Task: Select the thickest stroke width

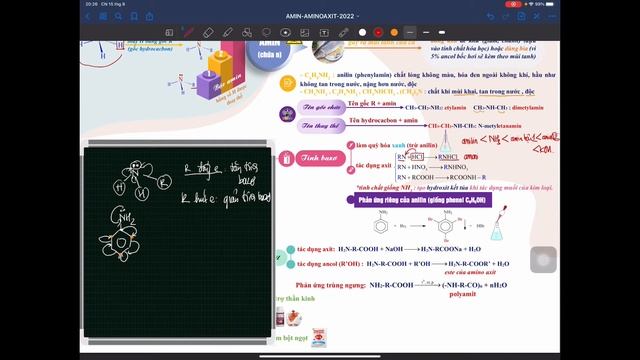Action: pos(442,32)
